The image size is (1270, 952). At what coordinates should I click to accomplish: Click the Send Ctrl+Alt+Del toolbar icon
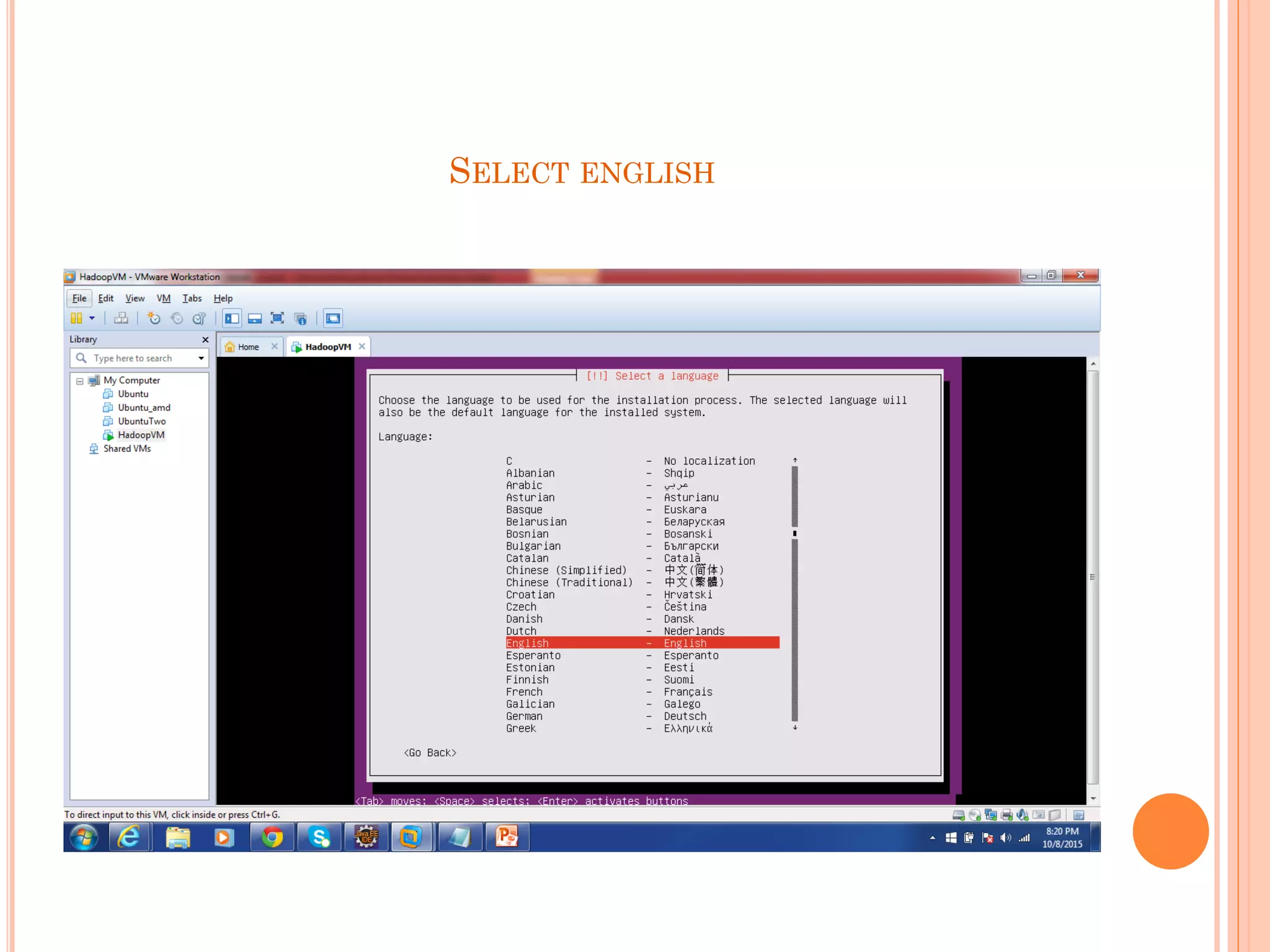click(x=122, y=318)
